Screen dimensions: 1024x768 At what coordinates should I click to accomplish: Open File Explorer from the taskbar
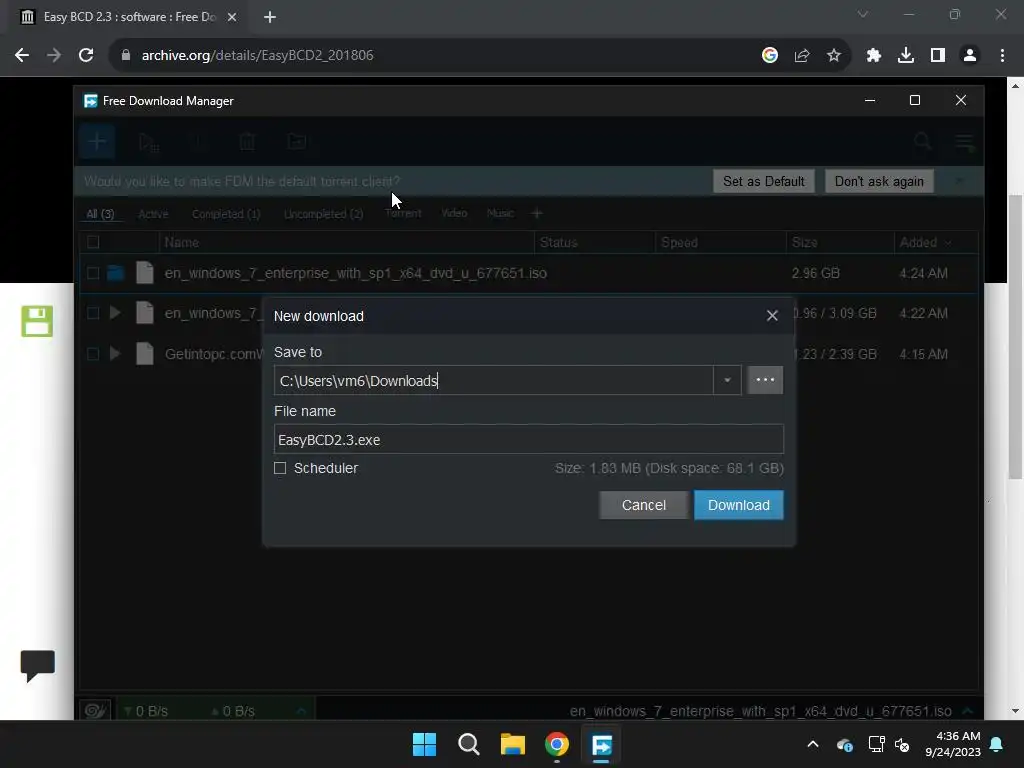(513, 744)
